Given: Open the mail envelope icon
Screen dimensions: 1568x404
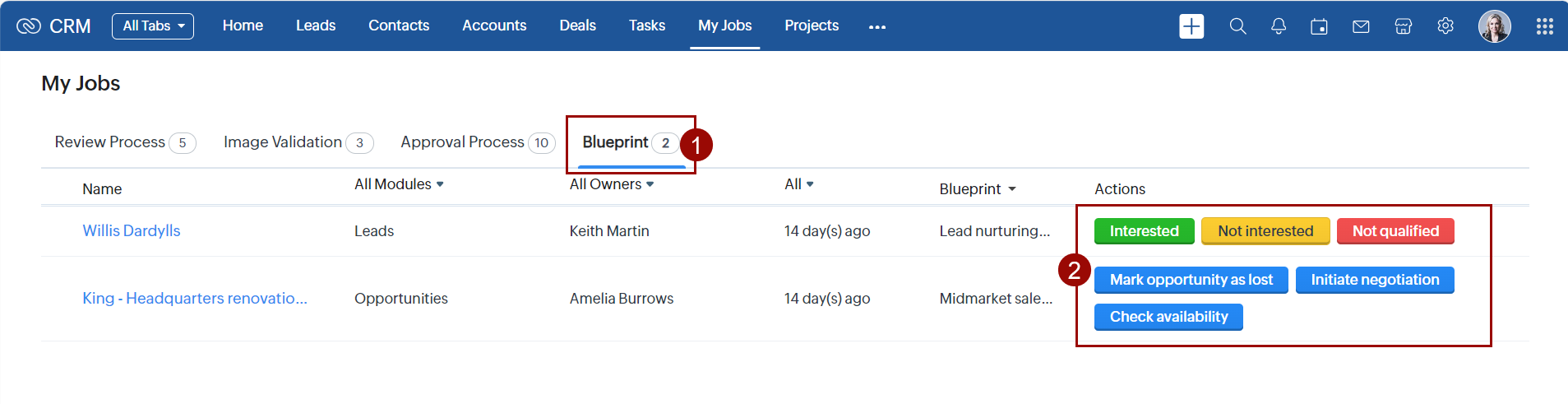Looking at the screenshot, I should coord(1361,26).
